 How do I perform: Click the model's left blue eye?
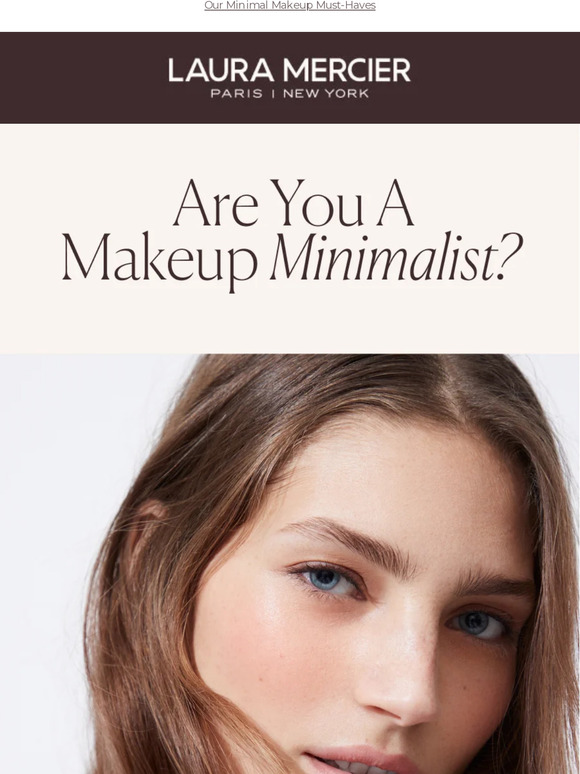pyautogui.click(x=328, y=579)
